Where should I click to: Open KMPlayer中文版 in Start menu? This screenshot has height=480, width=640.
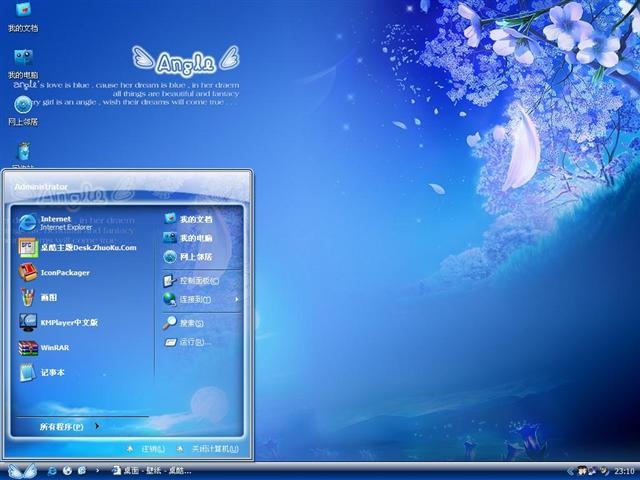68,322
